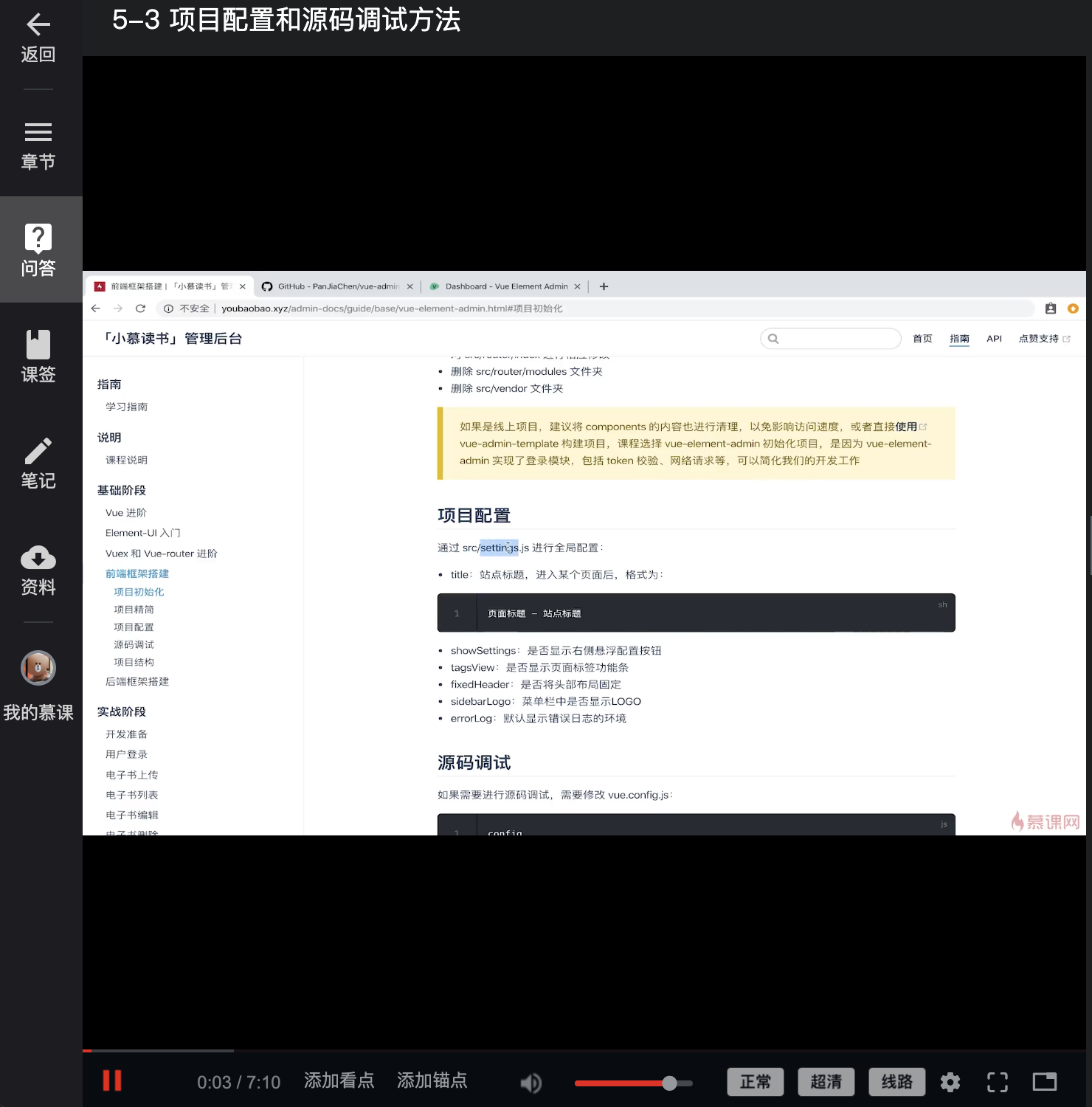1092x1107 pixels.
Task: Click the orange browser update icon
Action: (x=1073, y=308)
